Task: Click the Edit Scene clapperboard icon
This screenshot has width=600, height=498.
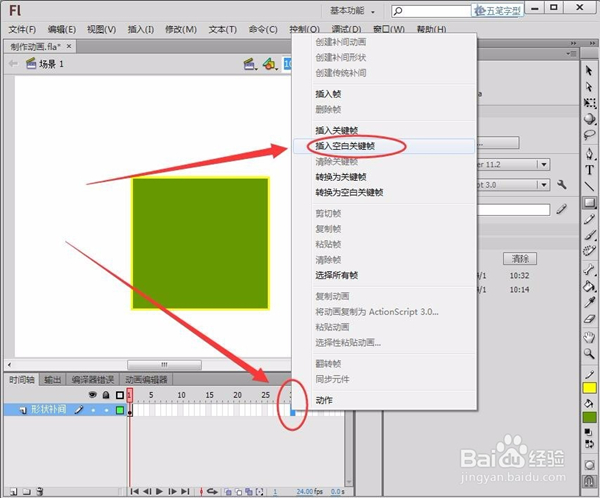Action: pyautogui.click(x=250, y=64)
